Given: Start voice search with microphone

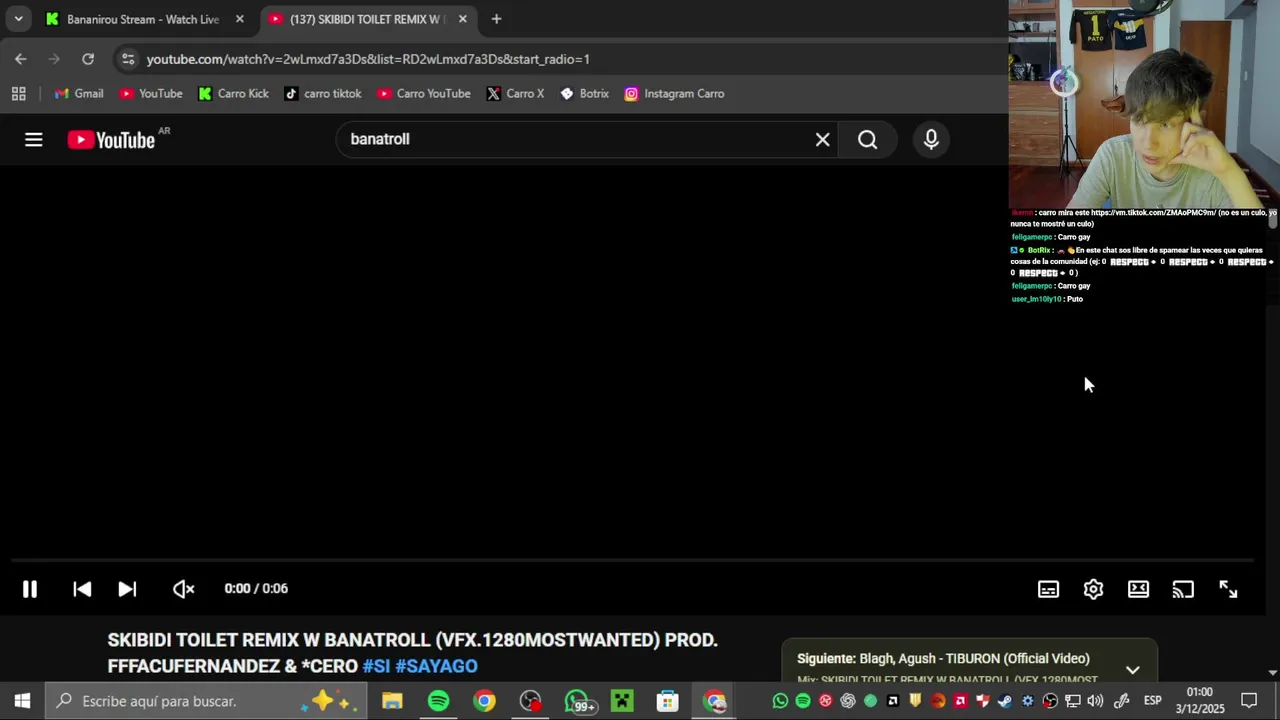Looking at the screenshot, I should [x=931, y=140].
